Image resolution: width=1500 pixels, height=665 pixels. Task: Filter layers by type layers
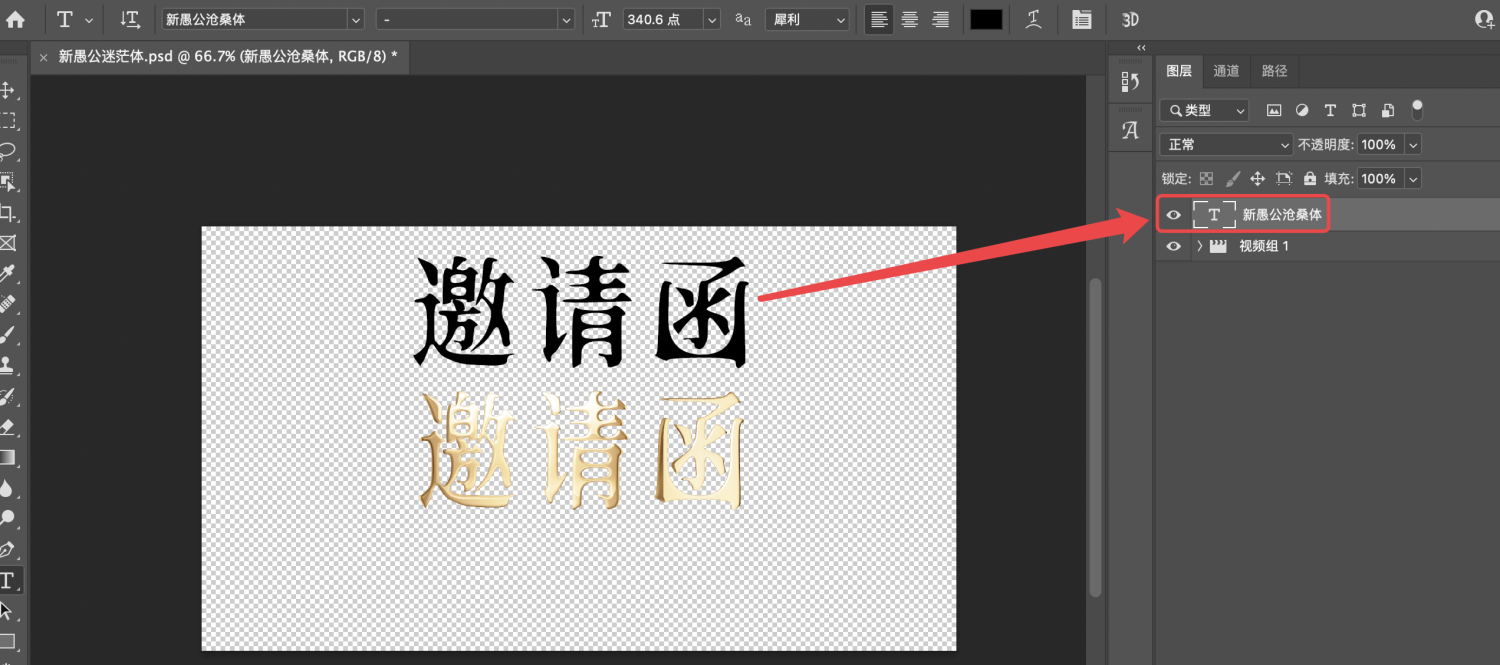click(x=1330, y=111)
